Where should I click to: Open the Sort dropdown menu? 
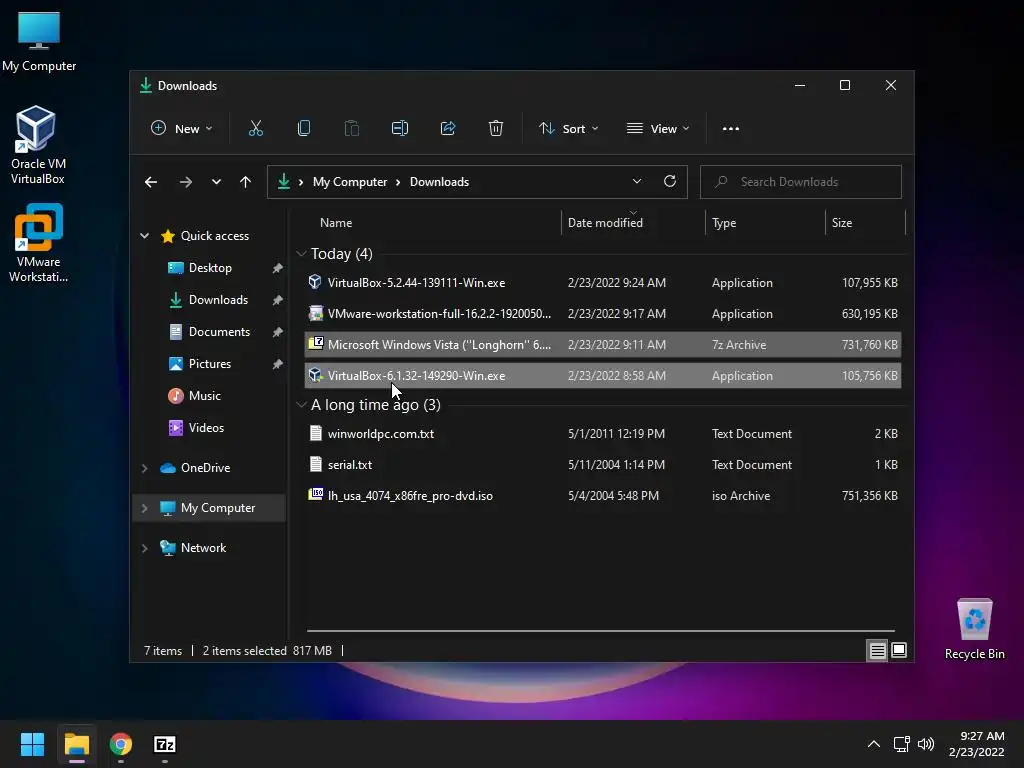coord(568,129)
